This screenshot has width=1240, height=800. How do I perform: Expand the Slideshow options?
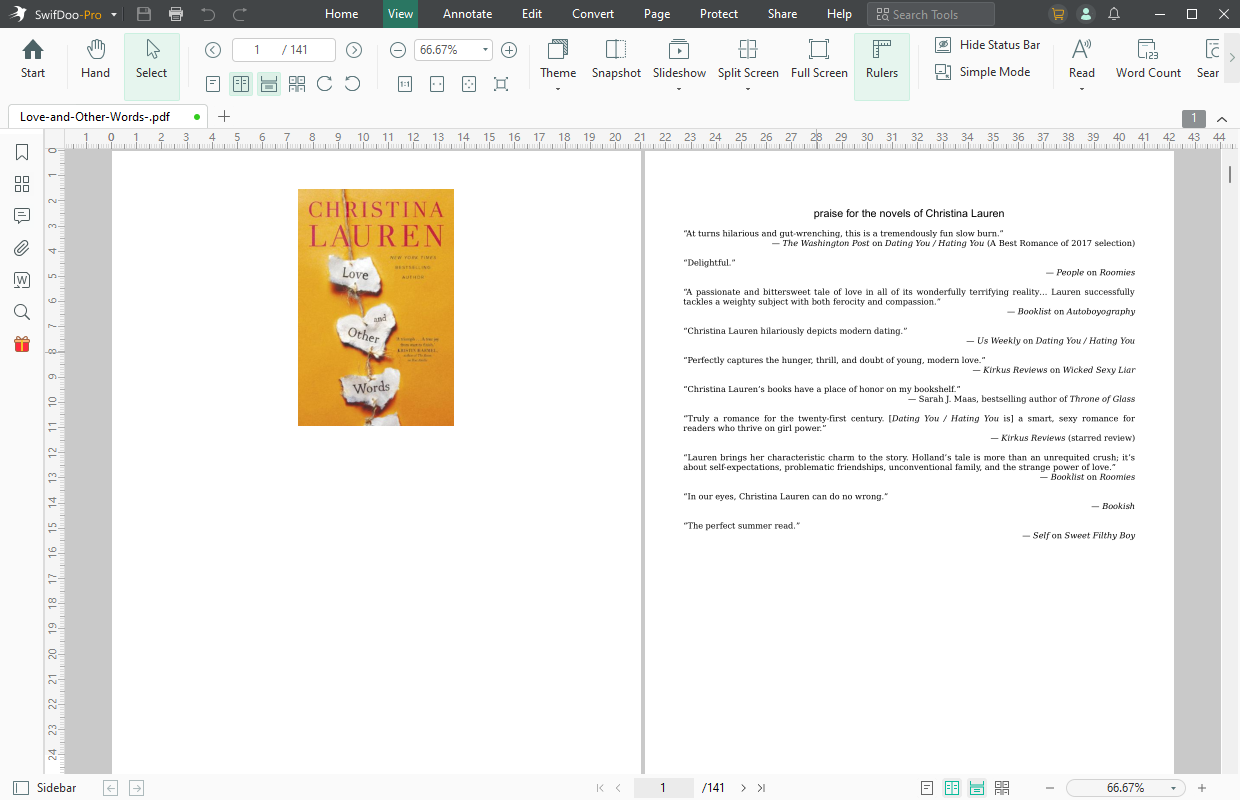tap(679, 89)
